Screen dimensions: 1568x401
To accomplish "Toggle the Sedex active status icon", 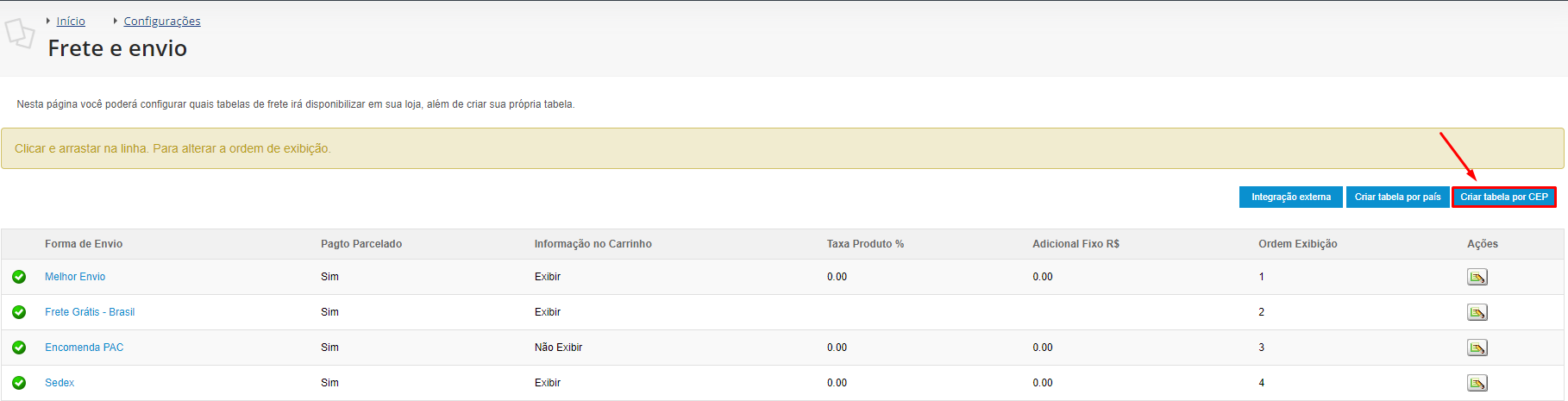I will click(19, 383).
